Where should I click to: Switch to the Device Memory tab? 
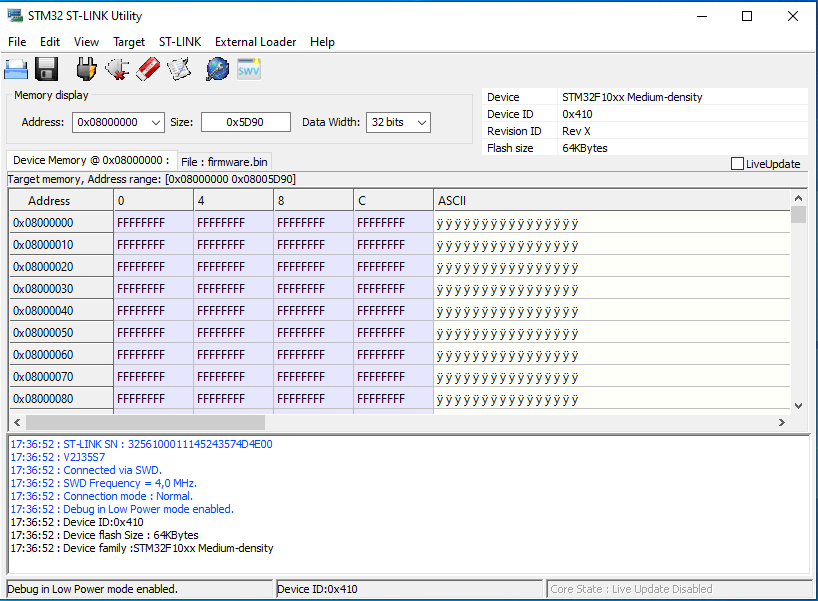click(x=91, y=160)
